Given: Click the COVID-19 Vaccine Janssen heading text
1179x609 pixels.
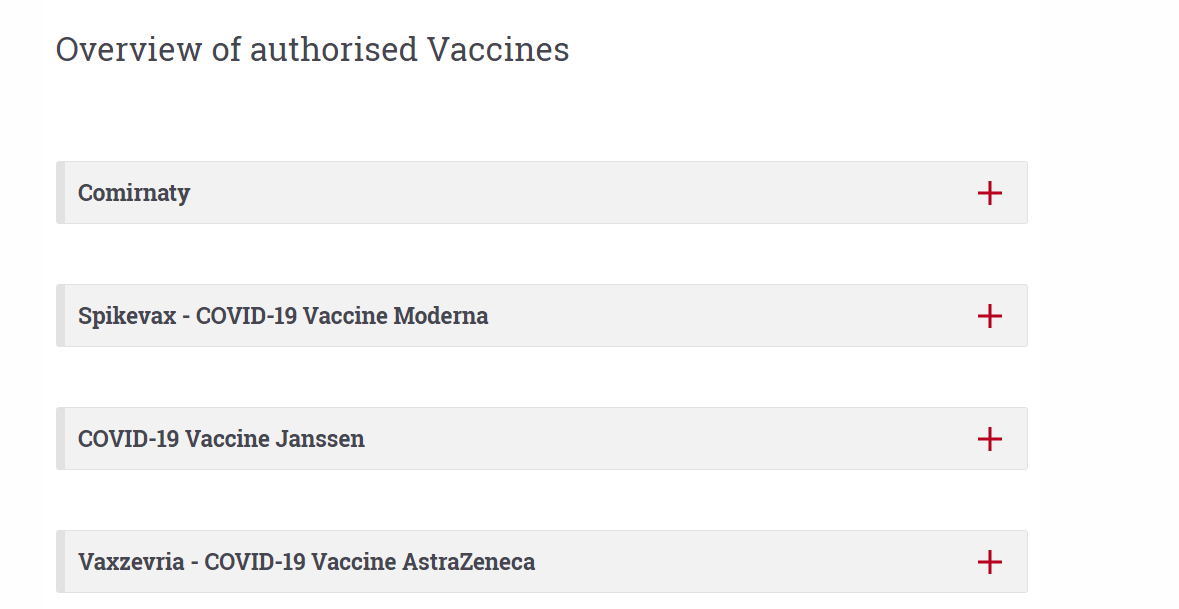Looking at the screenshot, I should (221, 439).
